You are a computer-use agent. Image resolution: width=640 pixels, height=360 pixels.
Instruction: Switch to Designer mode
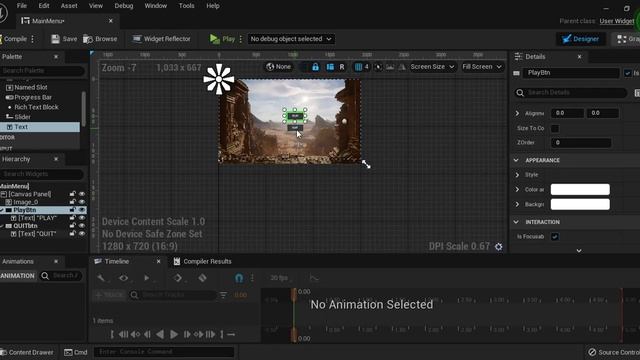[x=580, y=39]
